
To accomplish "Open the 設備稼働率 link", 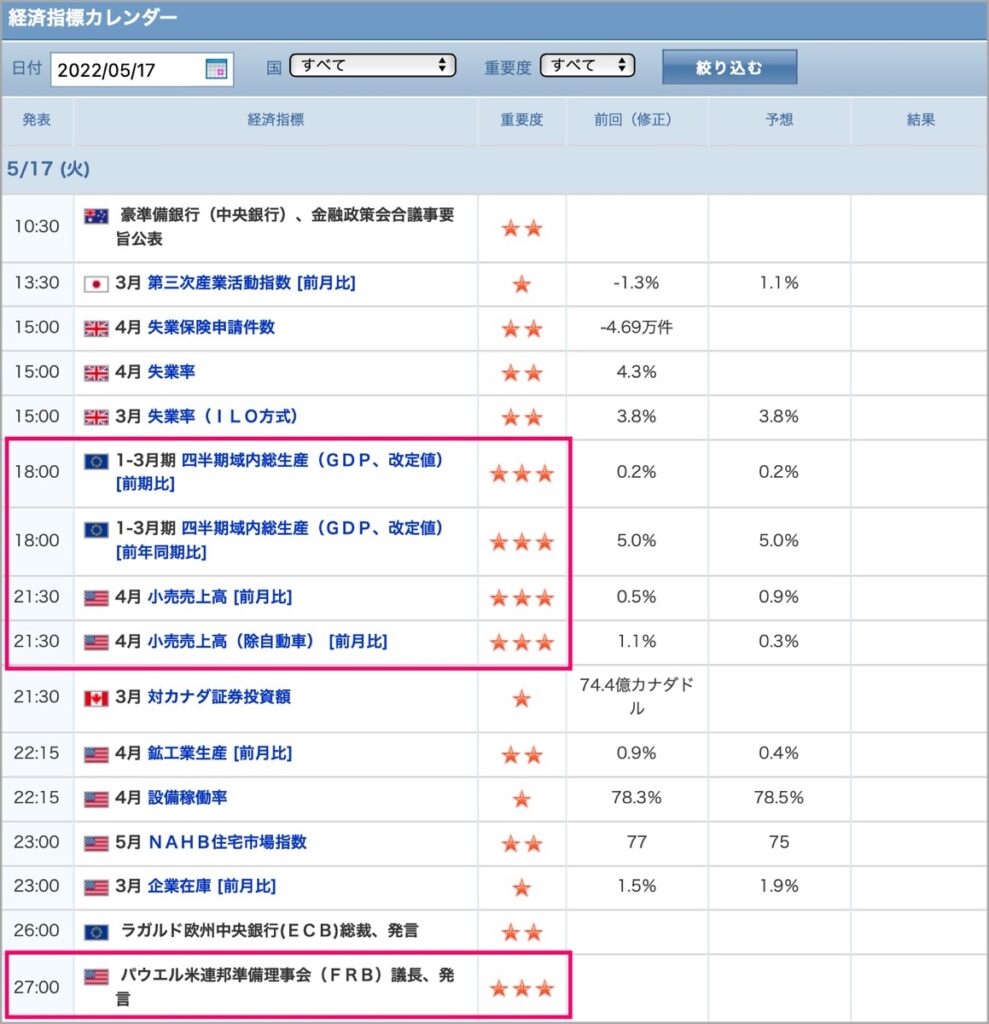I will (x=187, y=797).
